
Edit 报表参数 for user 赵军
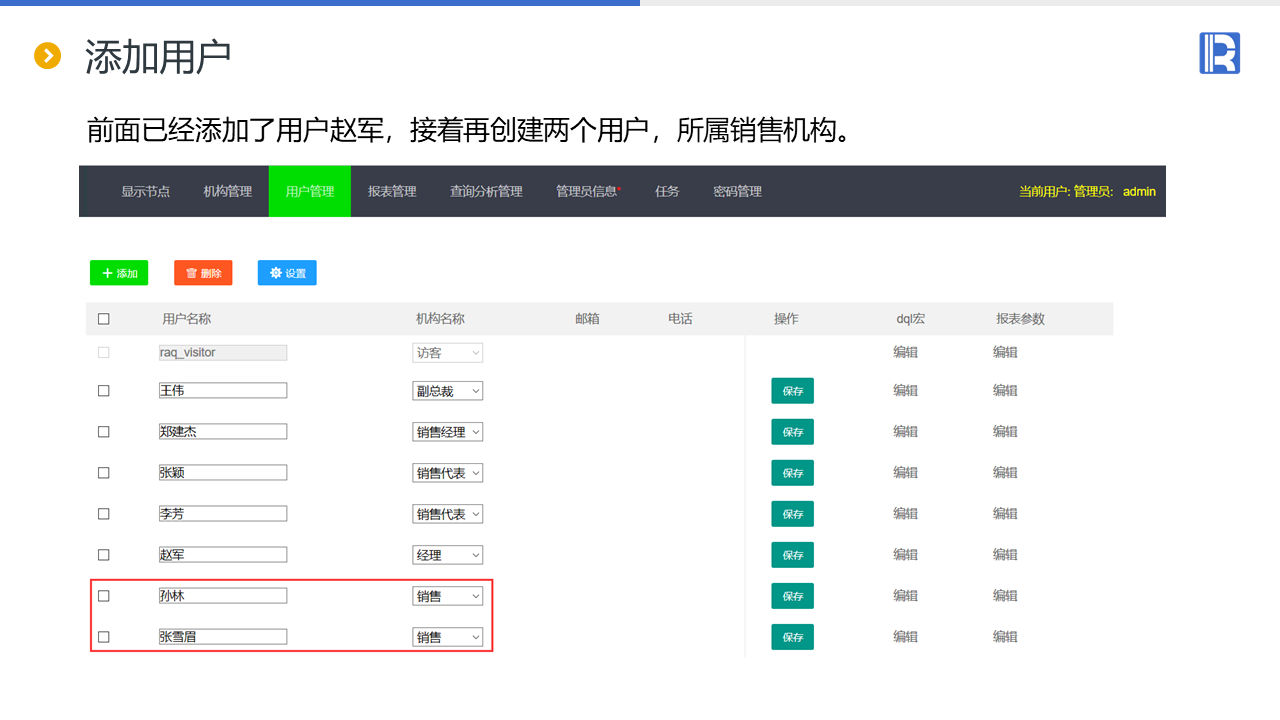[x=1005, y=554]
